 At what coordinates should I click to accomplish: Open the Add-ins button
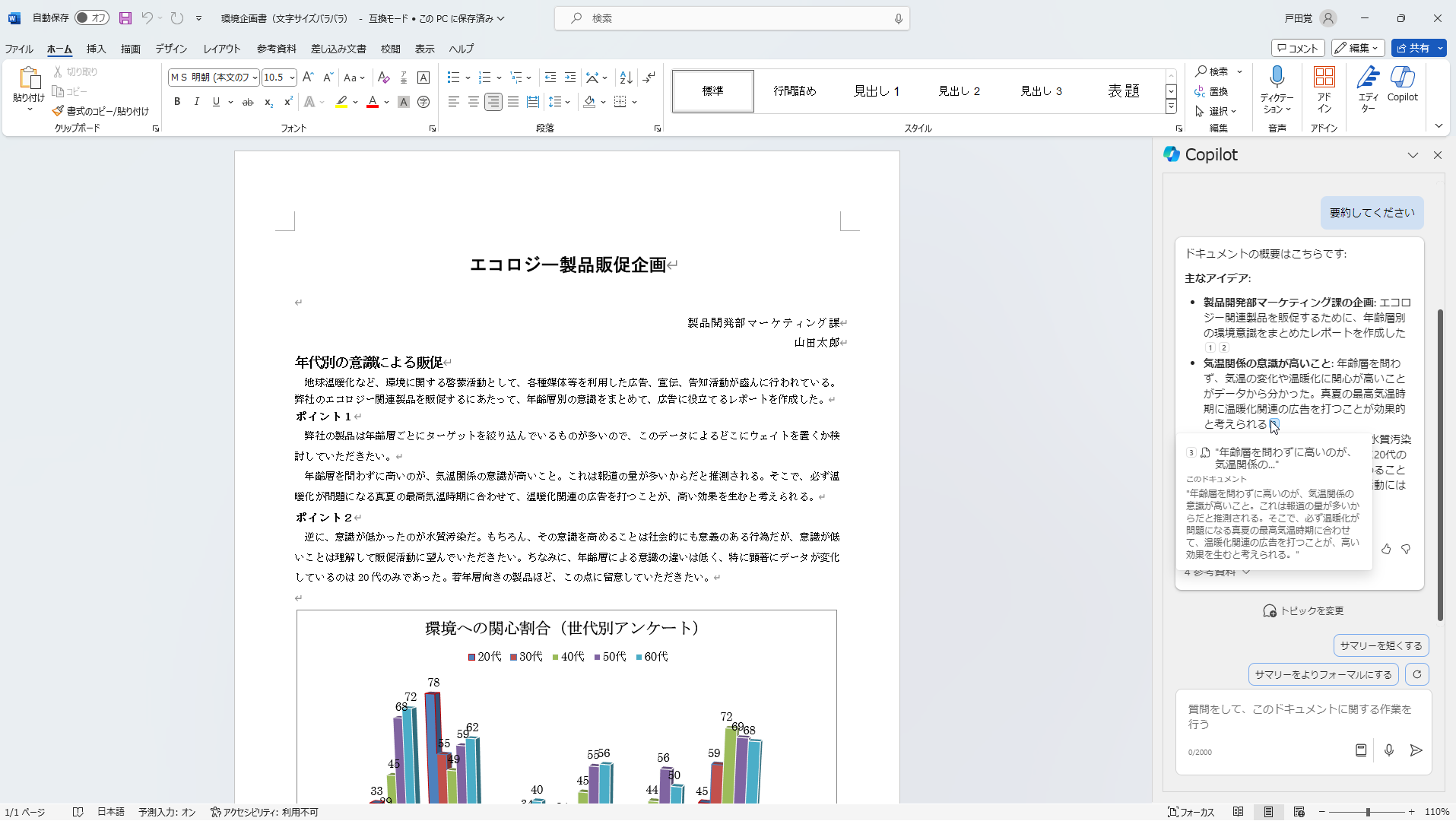[x=1324, y=90]
